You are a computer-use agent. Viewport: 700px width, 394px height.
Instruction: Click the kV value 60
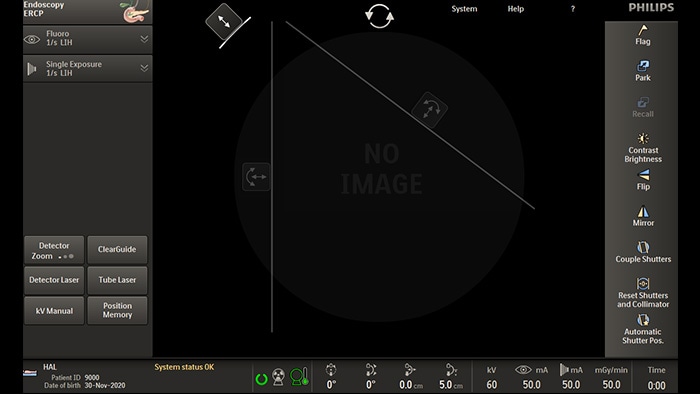tap(492, 385)
